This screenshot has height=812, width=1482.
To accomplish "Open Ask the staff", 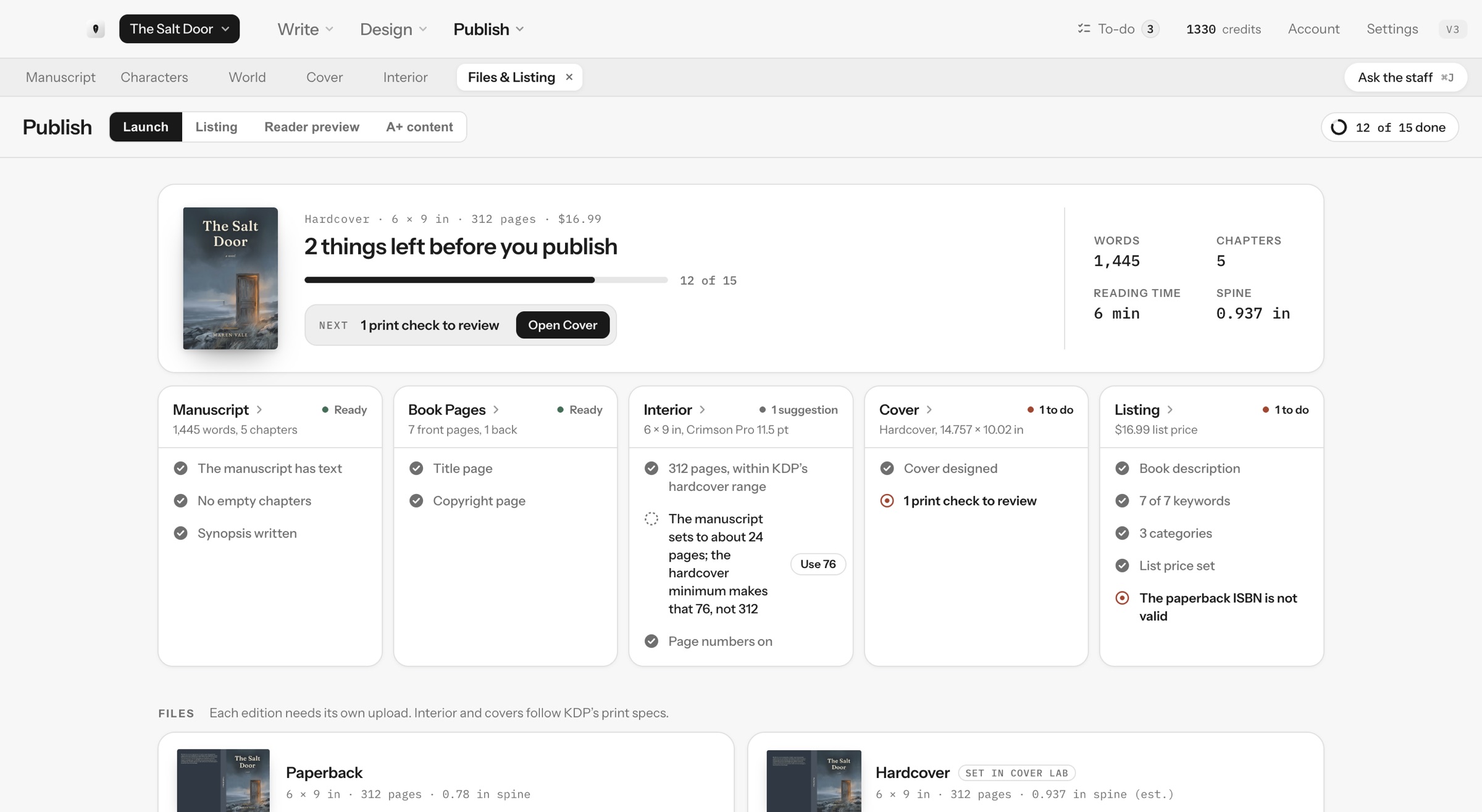I will [1405, 77].
